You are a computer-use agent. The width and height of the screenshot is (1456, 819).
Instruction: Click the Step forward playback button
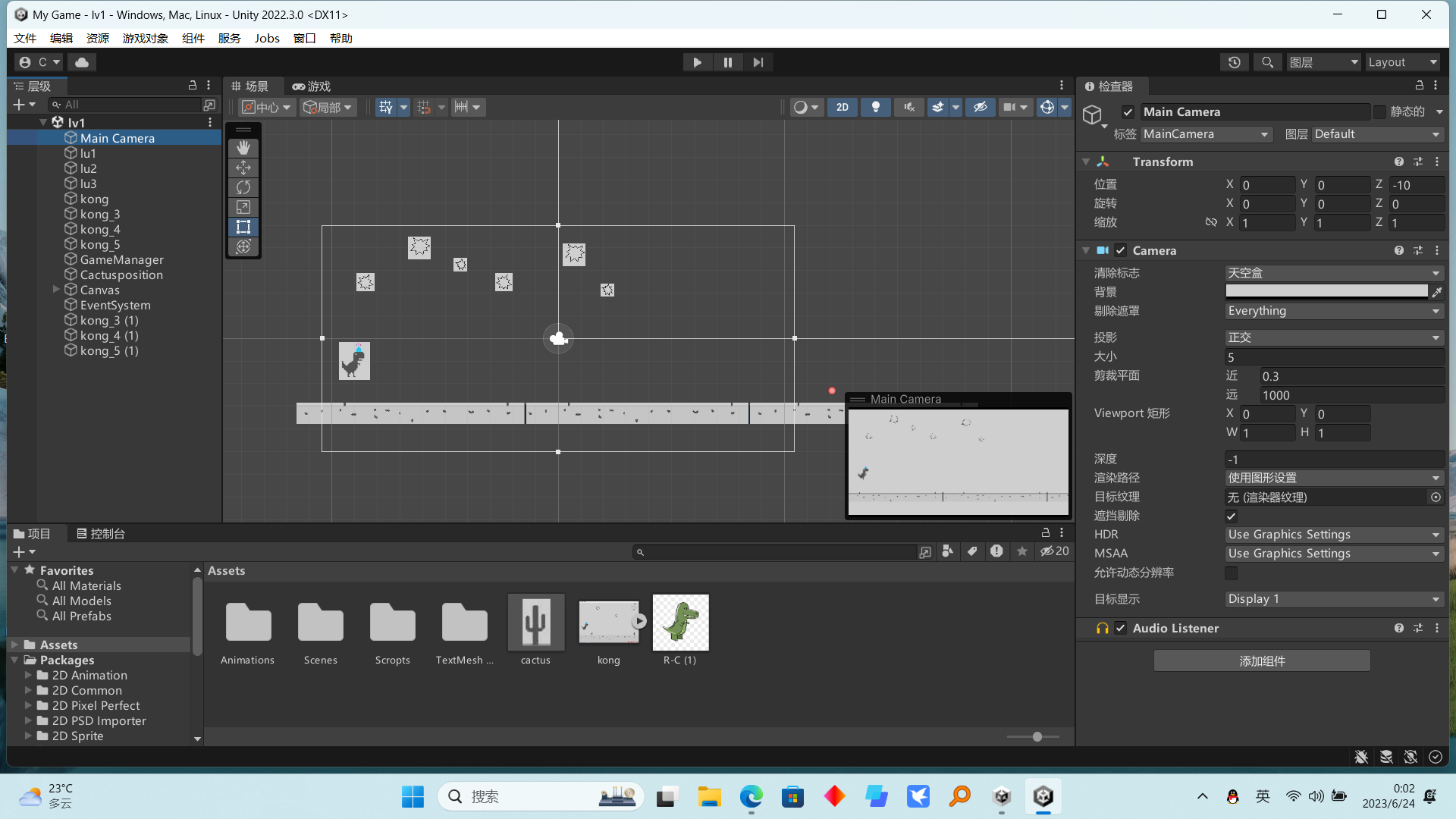click(758, 62)
